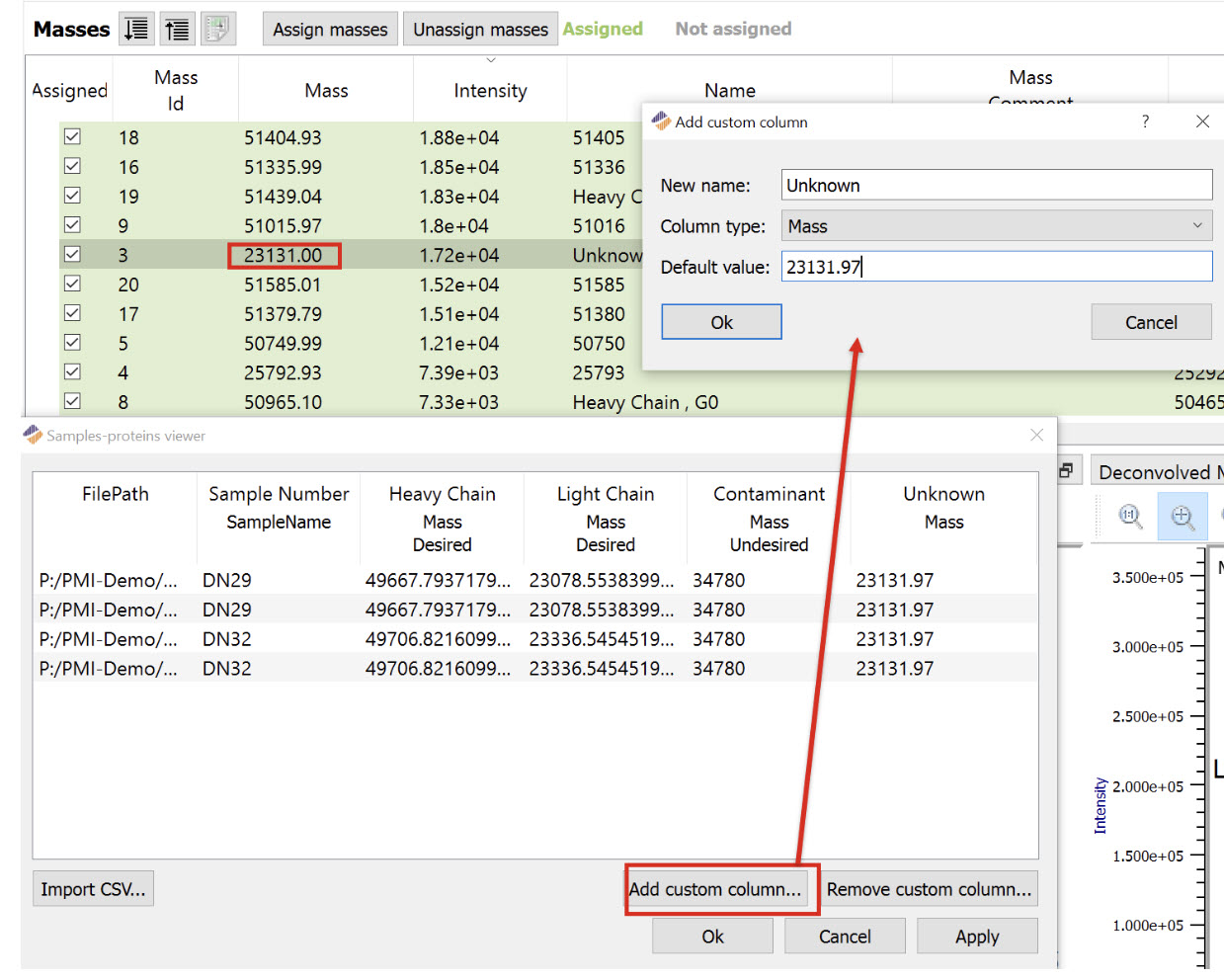The height and width of the screenshot is (980, 1224).
Task: Reset plot zoom with the 1:1 magnifier
Action: [1130, 516]
